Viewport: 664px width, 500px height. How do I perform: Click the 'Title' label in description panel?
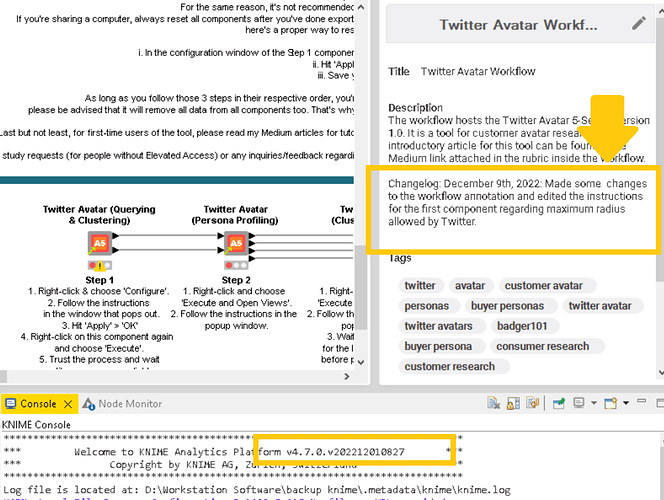pos(399,72)
